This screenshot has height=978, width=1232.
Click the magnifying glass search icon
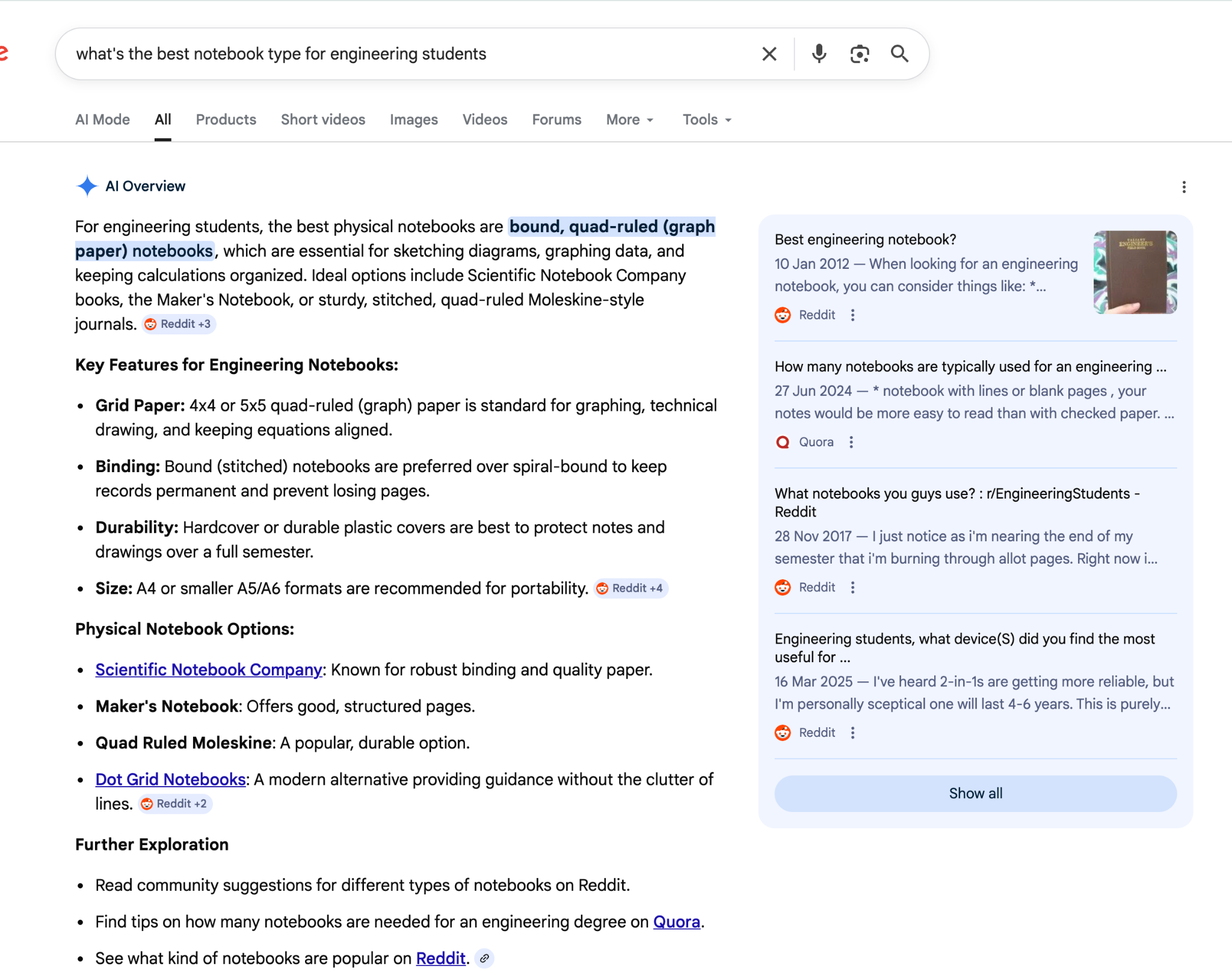899,54
